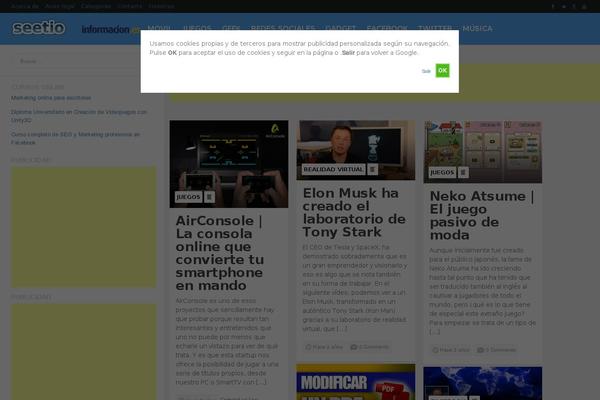The width and height of the screenshot is (600, 400).
Task: Open the AirConsole article thumbnail image
Action: [229, 164]
